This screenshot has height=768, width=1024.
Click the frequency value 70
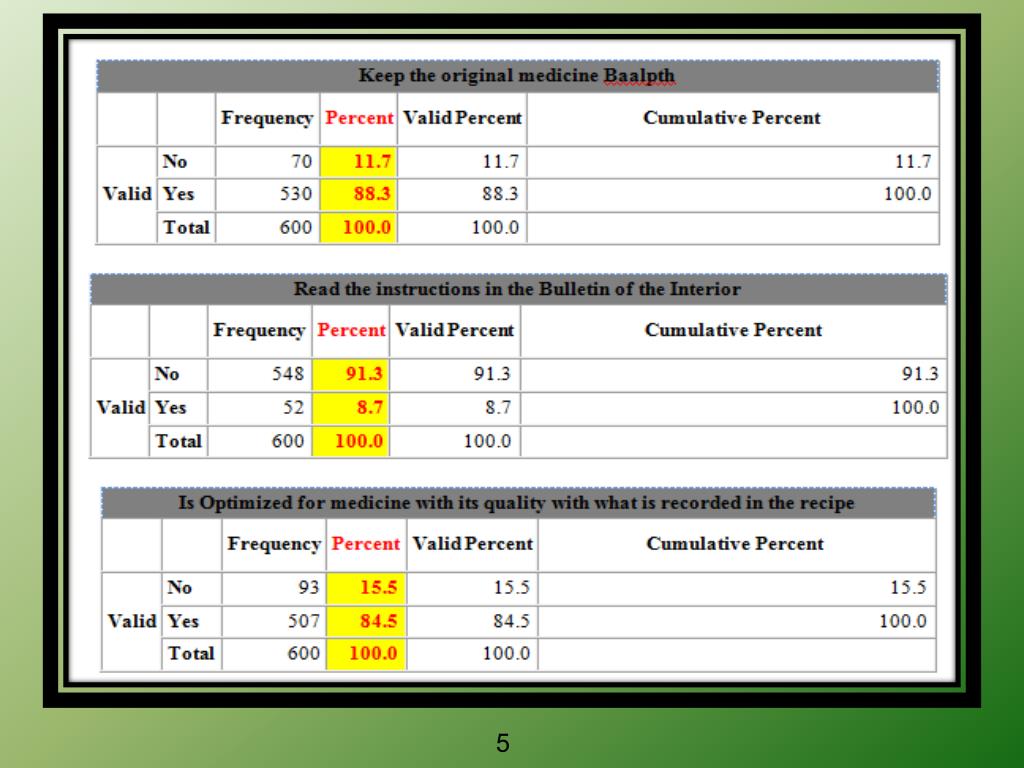[x=301, y=161]
